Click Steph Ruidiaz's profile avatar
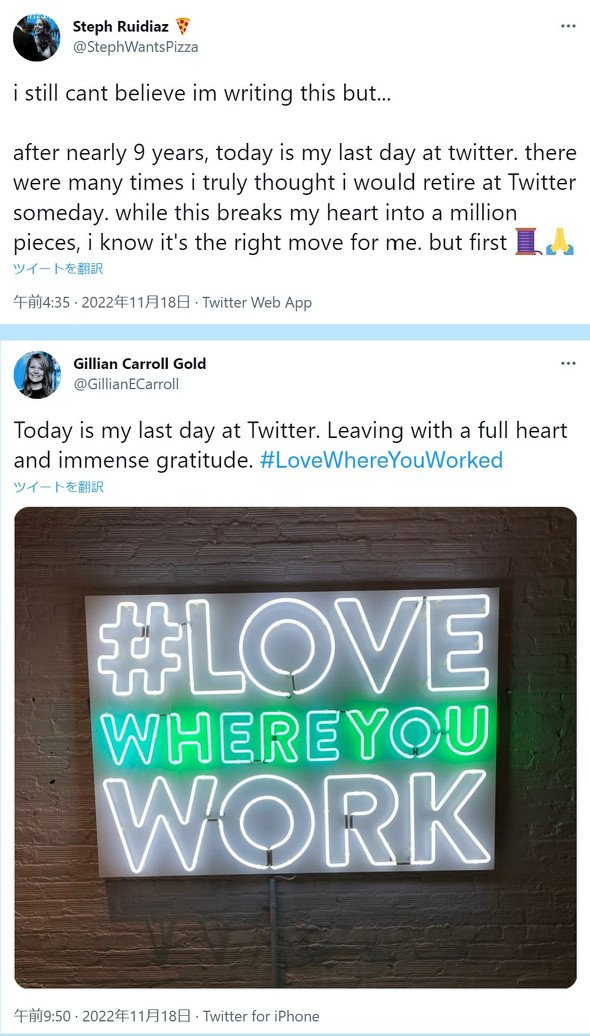 37,38
